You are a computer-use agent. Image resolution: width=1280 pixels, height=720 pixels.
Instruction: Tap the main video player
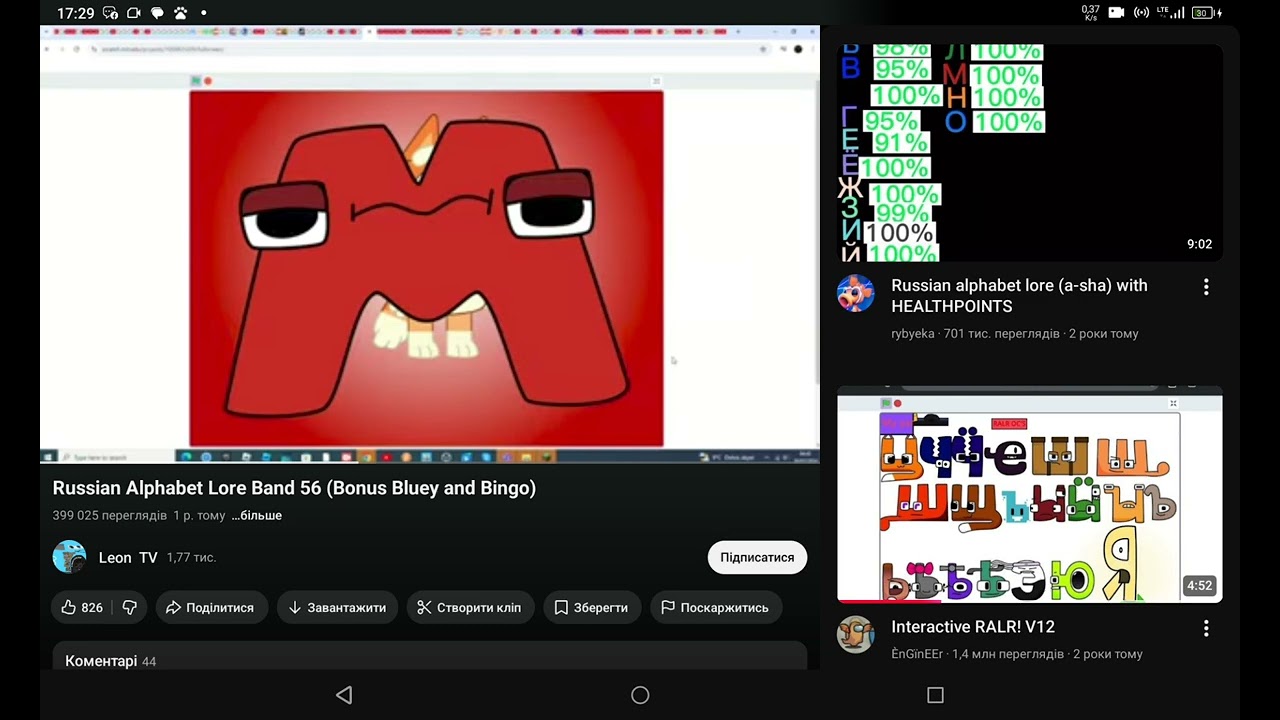pos(429,245)
